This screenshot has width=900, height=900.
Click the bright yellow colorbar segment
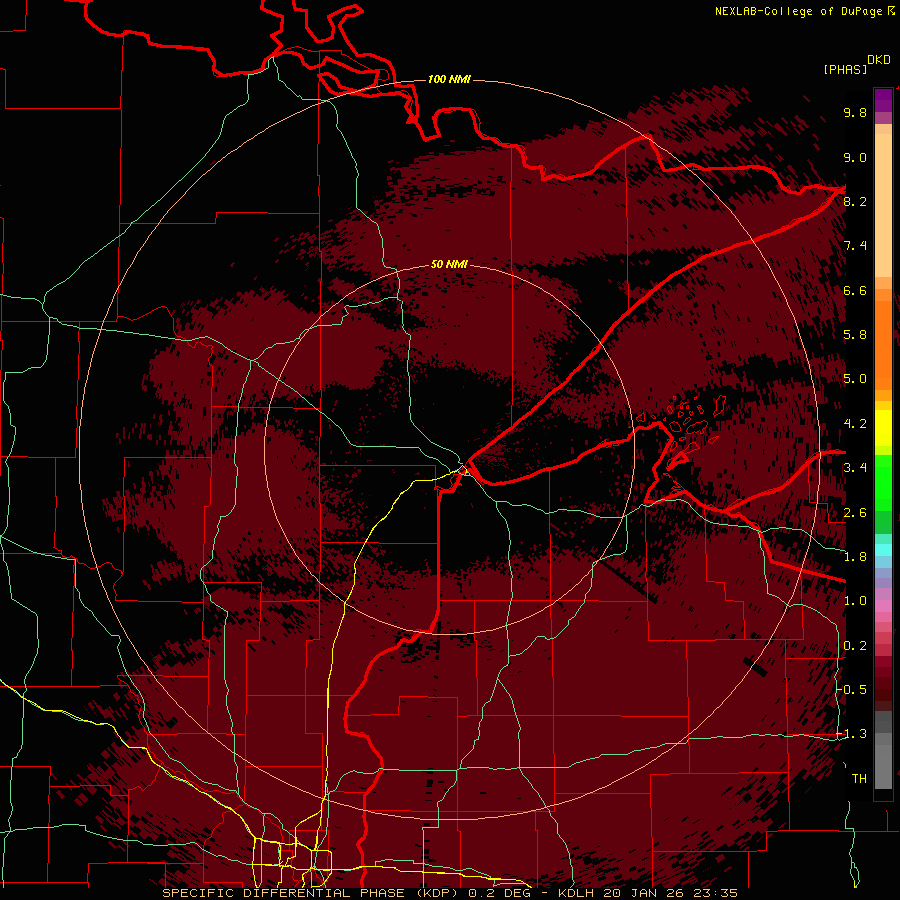tap(883, 428)
